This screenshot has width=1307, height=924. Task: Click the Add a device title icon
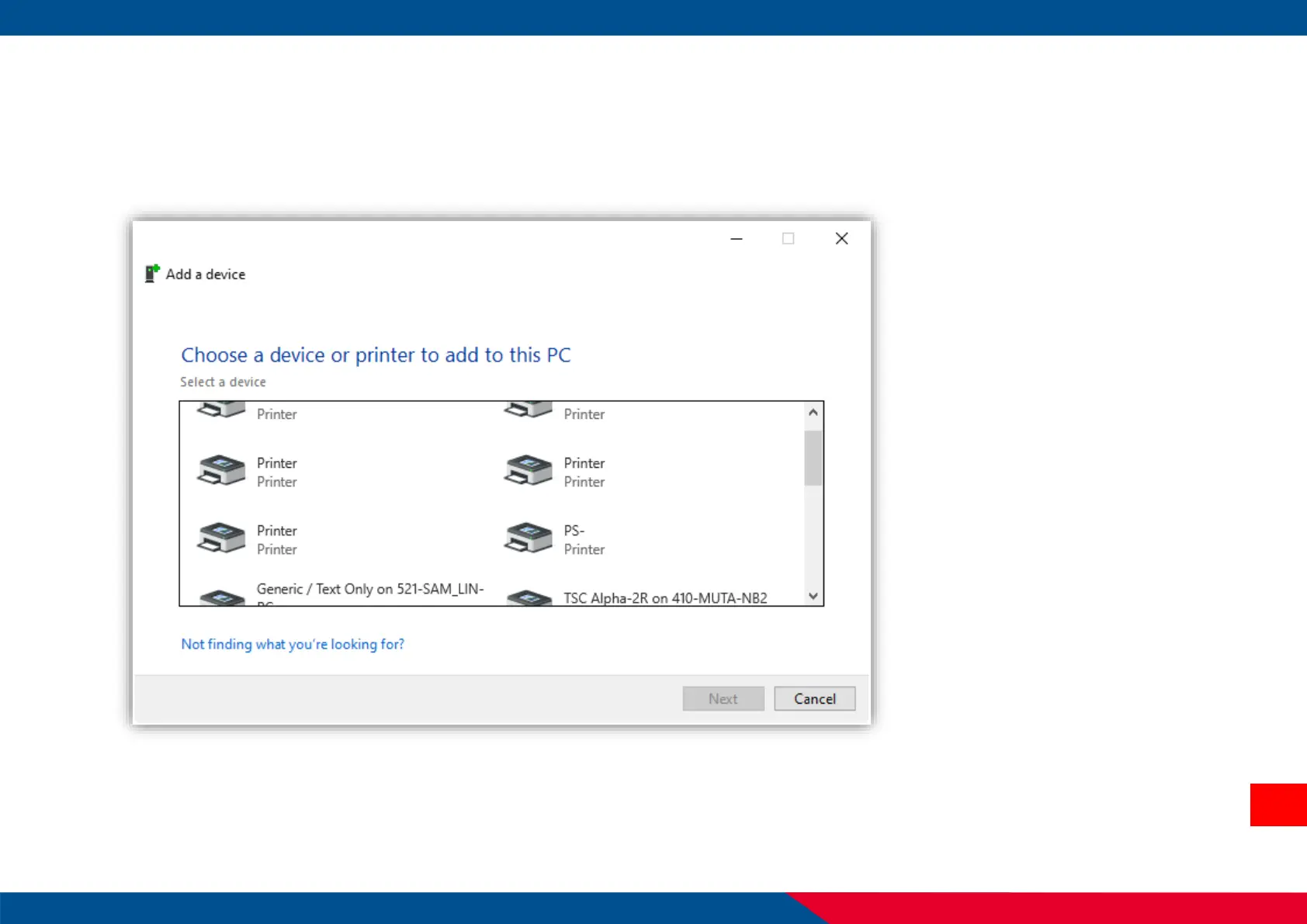[x=152, y=274]
